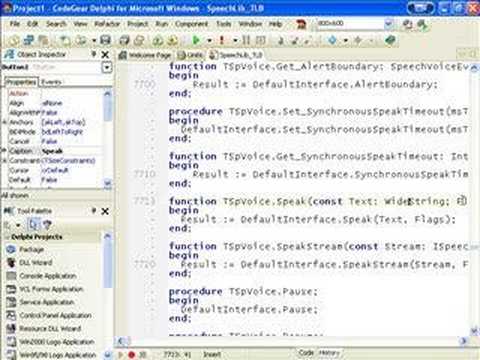Pin the Tool Palette panel

point(94,211)
